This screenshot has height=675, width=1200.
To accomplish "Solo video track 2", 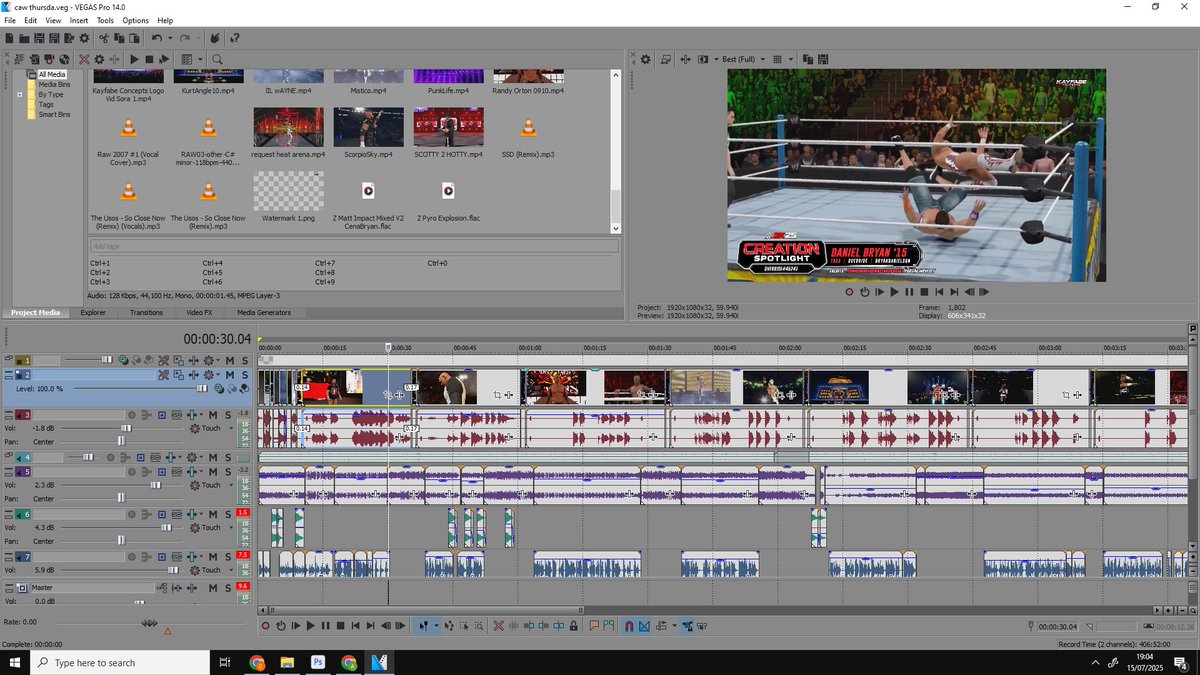I will [245, 375].
